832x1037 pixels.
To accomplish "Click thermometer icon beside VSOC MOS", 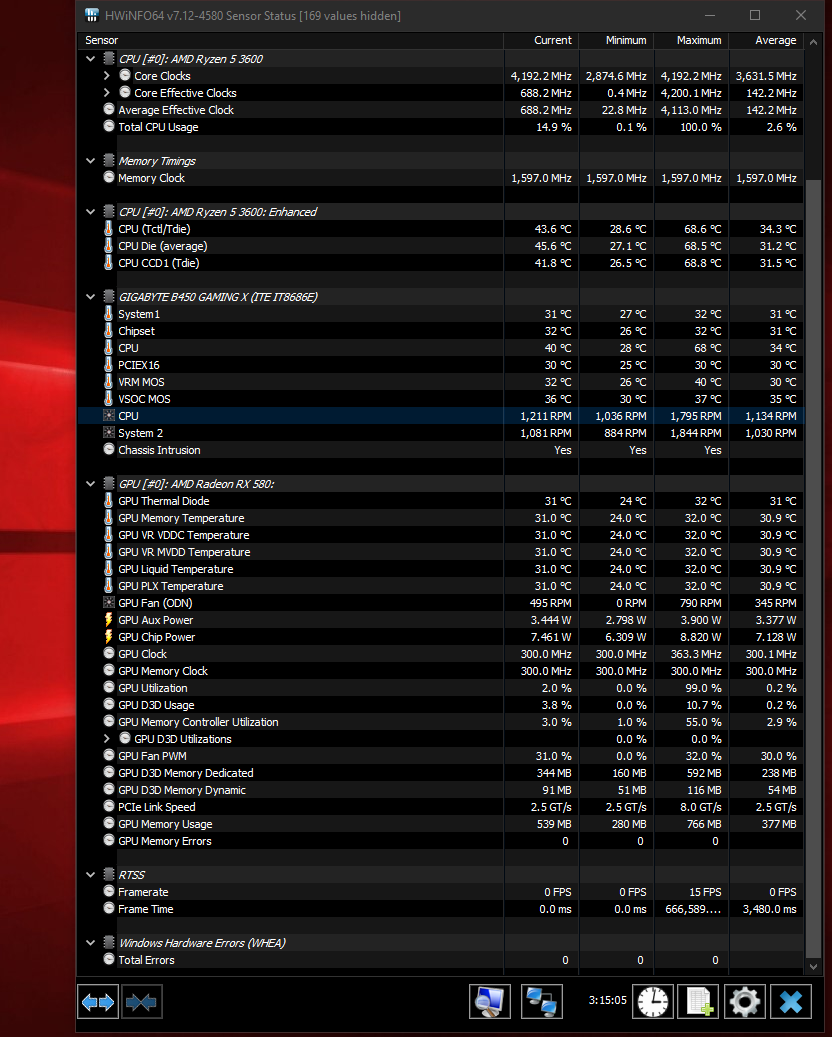I will (x=108, y=398).
